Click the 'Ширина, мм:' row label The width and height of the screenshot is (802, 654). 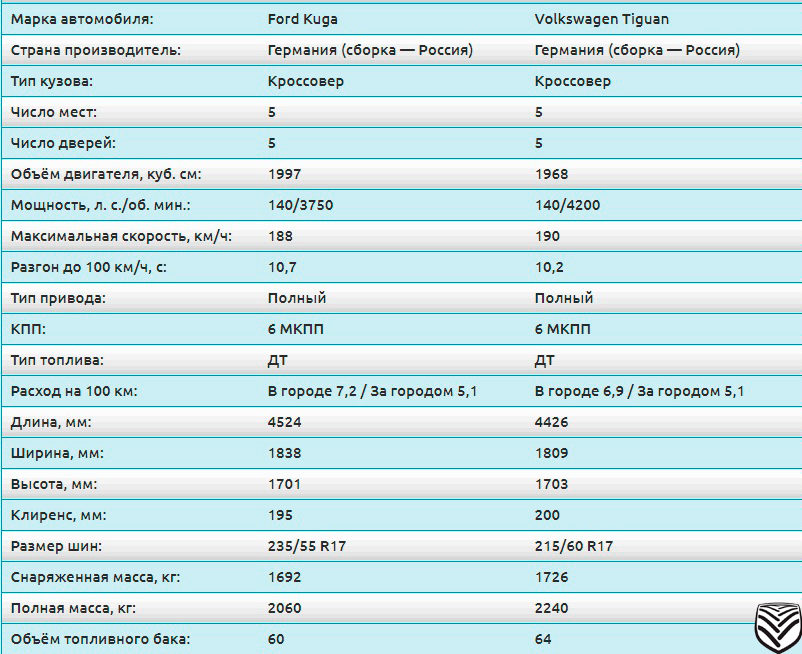[x=57, y=454]
